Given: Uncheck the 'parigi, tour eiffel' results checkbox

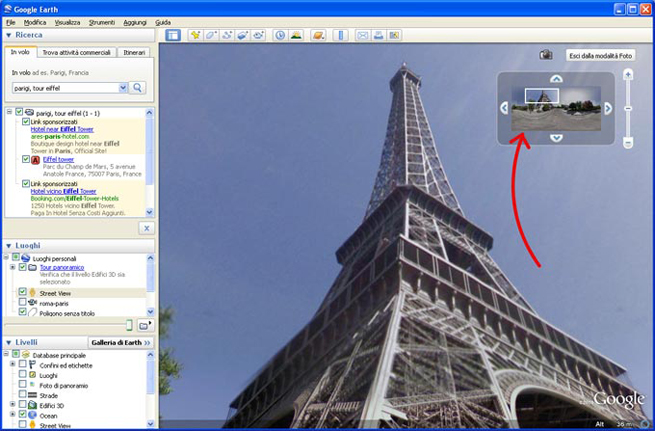Looking at the screenshot, I should [19, 112].
